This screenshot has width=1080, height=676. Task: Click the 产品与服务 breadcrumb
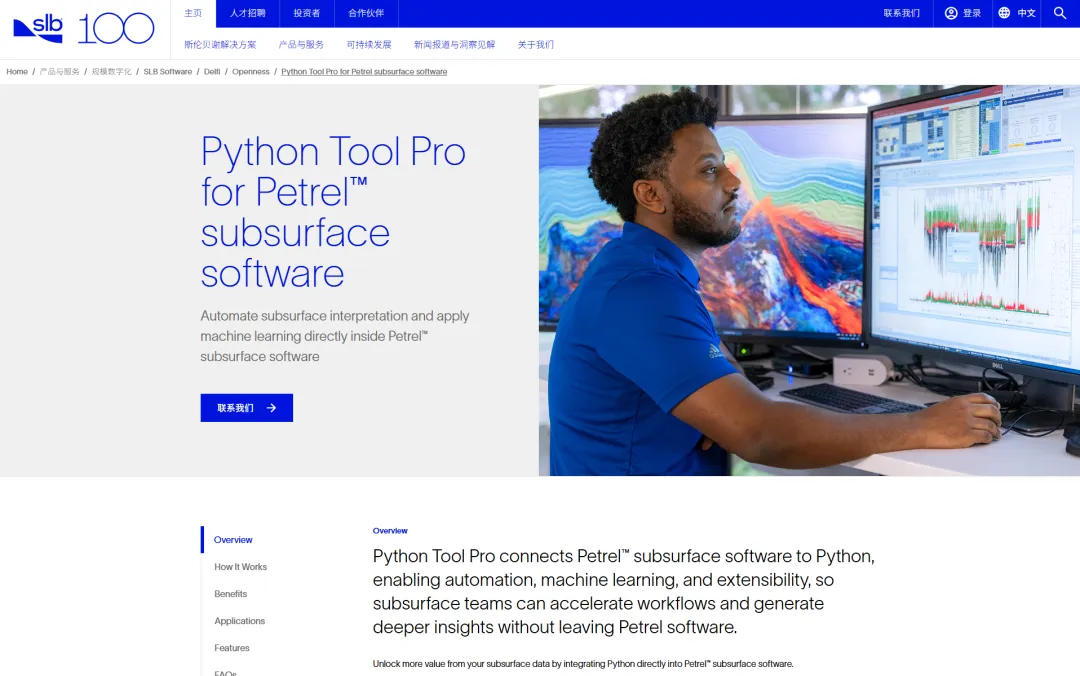pos(59,72)
